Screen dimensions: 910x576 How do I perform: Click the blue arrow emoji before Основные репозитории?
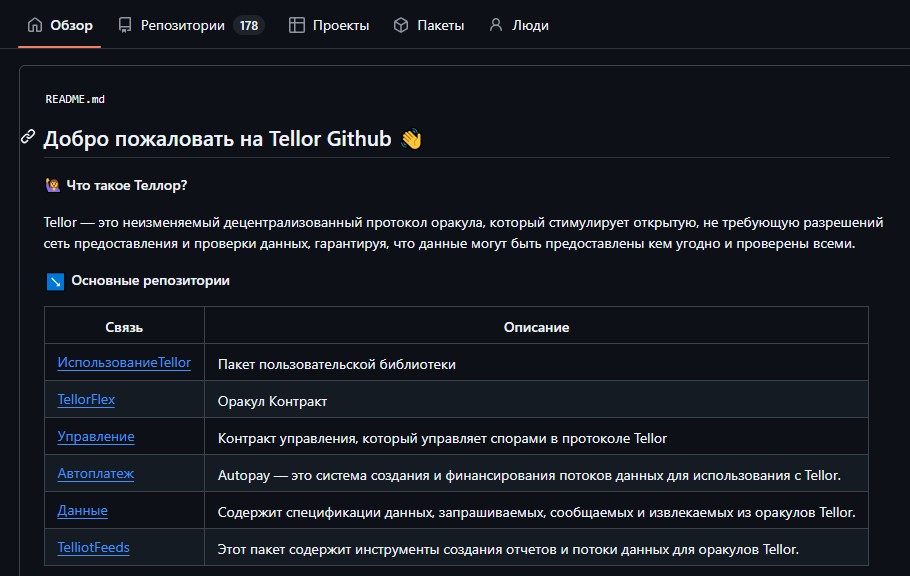click(x=56, y=281)
